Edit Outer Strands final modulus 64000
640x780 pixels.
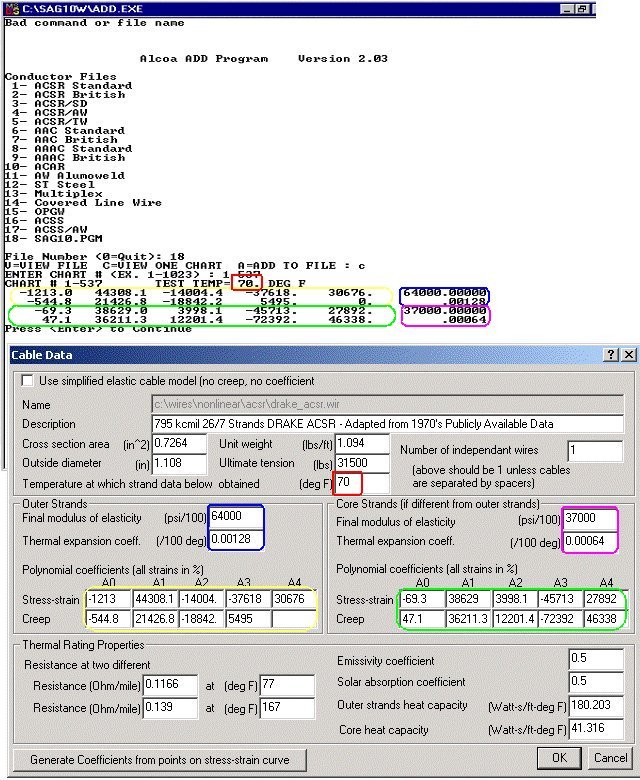pos(236,516)
